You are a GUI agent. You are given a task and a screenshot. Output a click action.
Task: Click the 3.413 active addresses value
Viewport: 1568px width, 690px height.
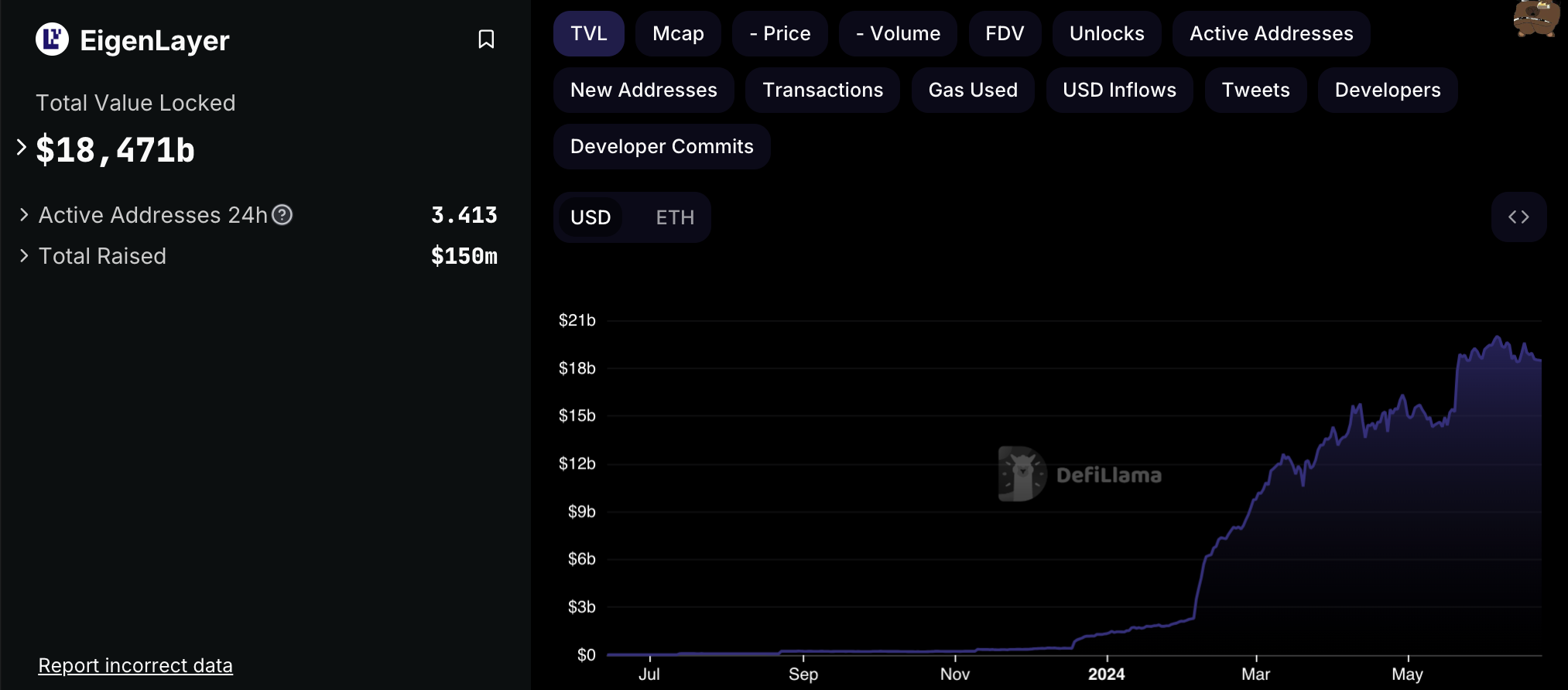[x=464, y=215]
